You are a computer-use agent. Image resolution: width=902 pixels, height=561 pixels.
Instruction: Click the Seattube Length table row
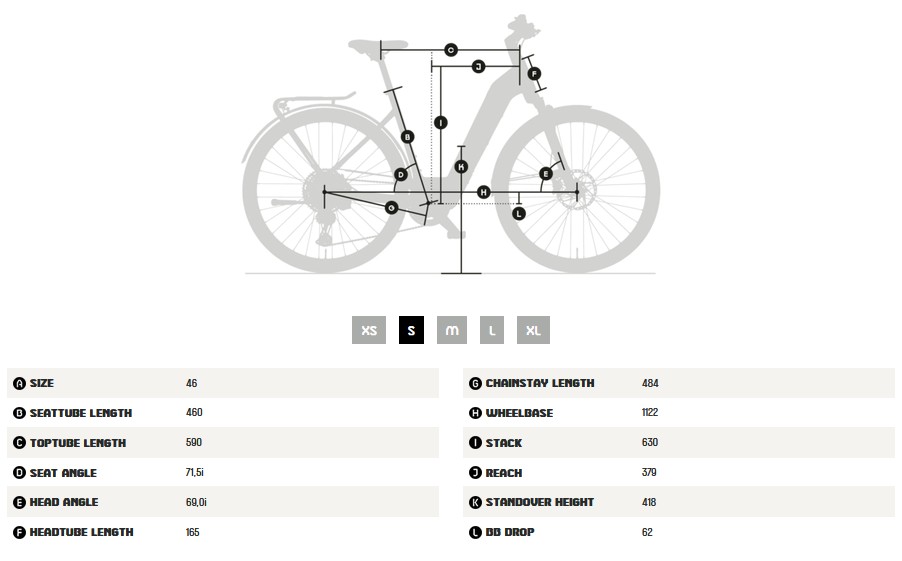[223, 413]
